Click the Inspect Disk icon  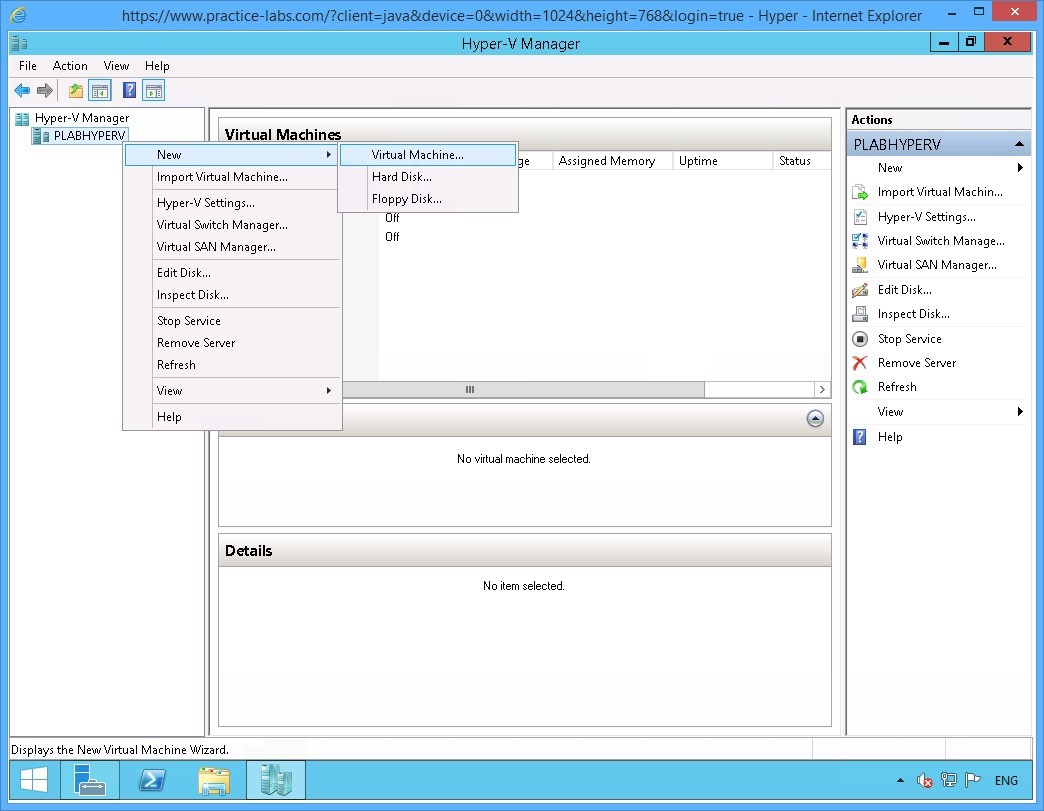coord(861,313)
